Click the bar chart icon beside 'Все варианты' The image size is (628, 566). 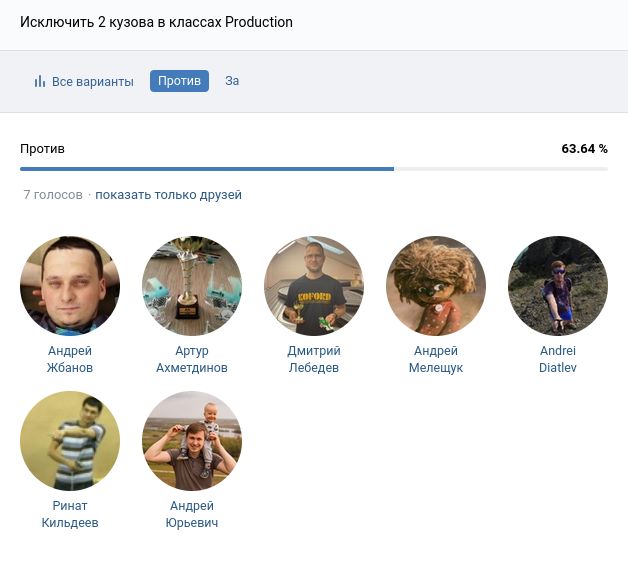(x=40, y=82)
